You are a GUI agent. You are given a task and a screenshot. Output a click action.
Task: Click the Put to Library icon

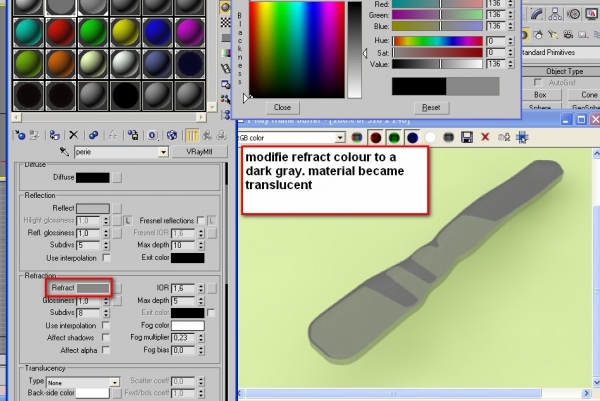point(133,135)
